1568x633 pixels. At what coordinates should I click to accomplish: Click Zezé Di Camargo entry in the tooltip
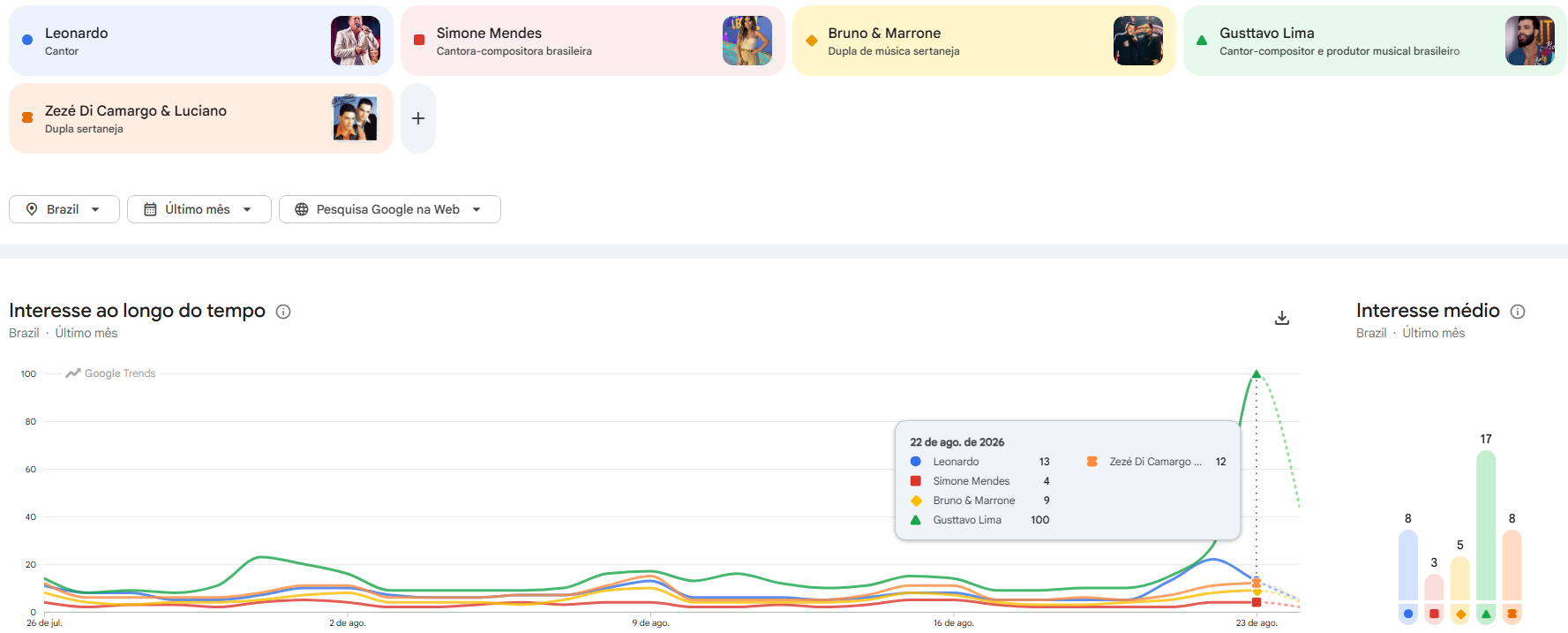click(x=1156, y=462)
